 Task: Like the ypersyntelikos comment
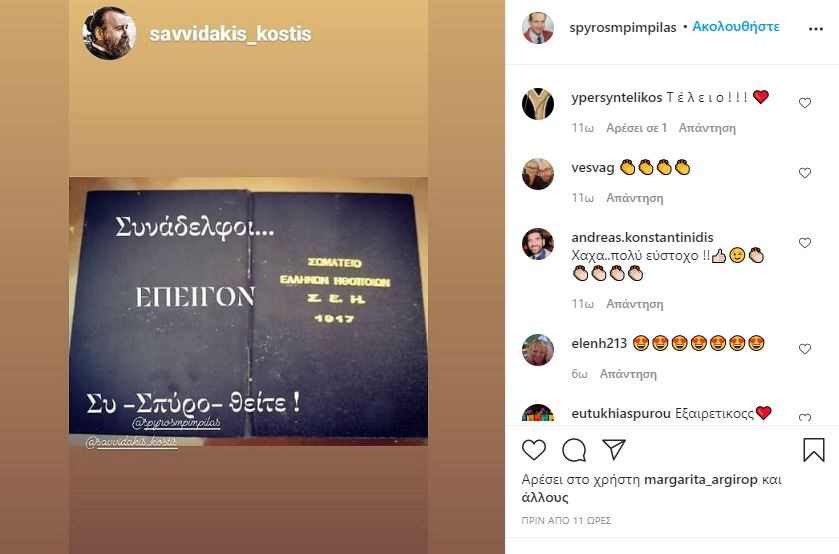click(x=805, y=103)
